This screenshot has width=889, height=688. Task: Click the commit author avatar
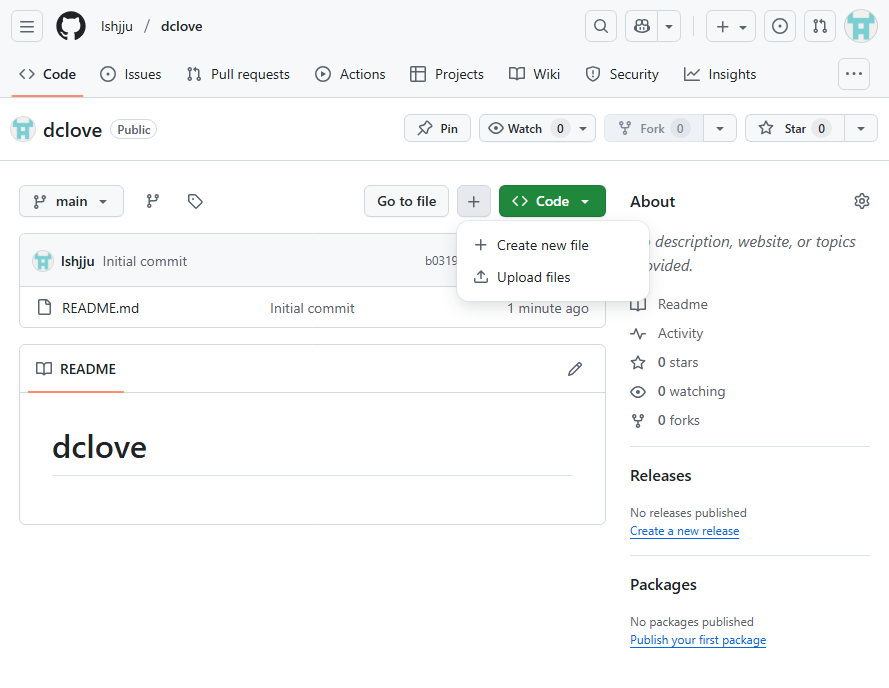(x=43, y=261)
